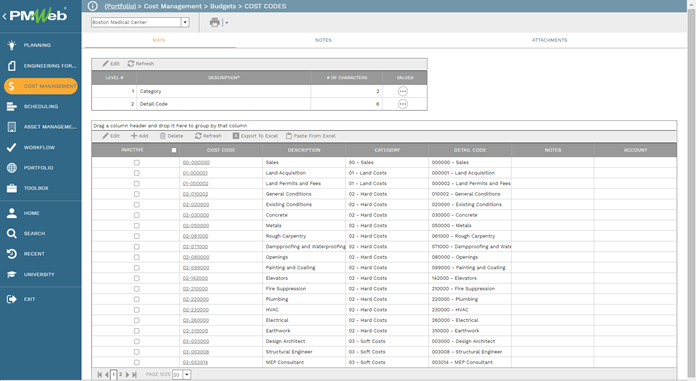Switch to the Notes tab
Screen dimensions: 696x381
coord(323,40)
